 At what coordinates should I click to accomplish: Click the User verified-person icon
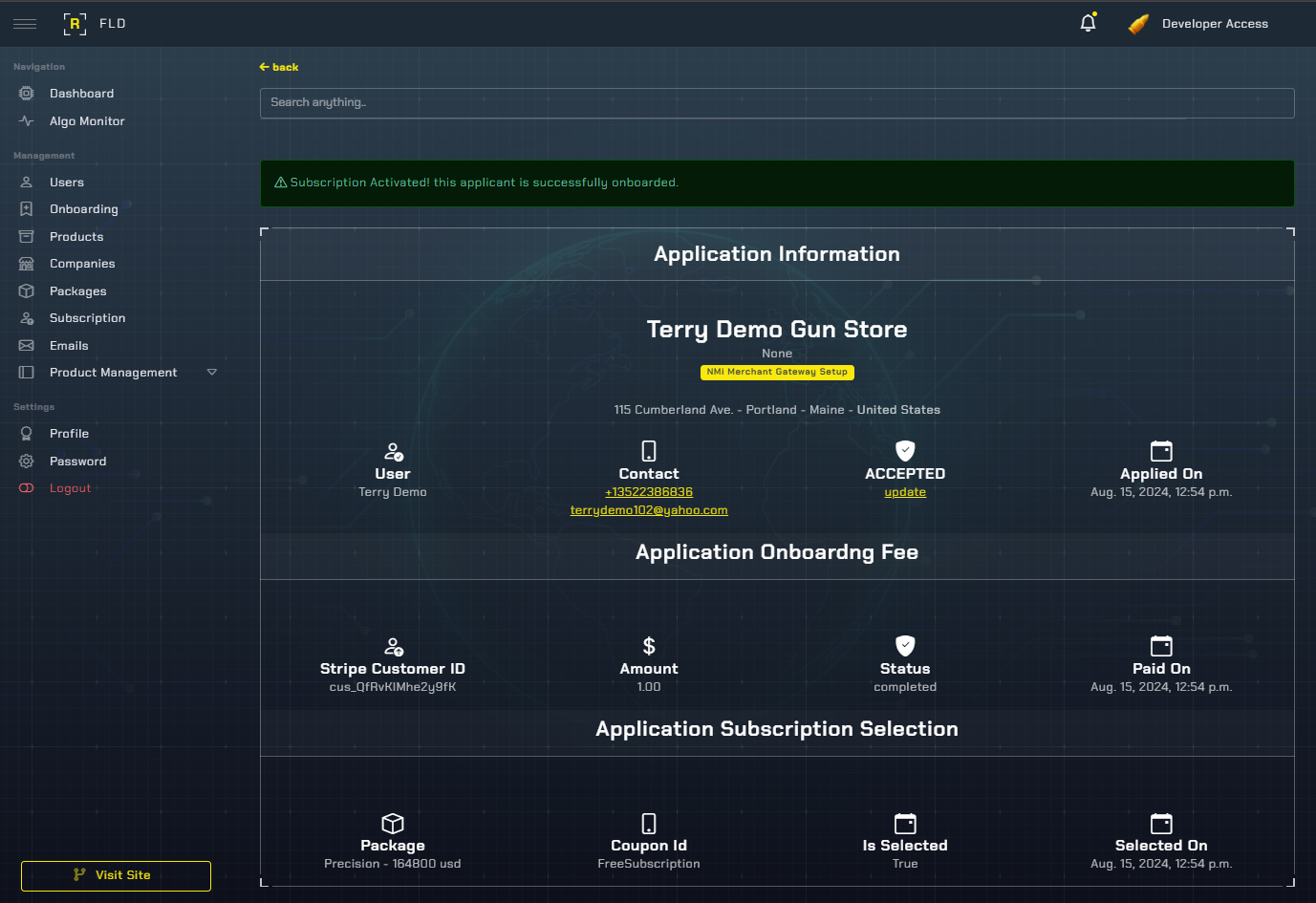(393, 451)
